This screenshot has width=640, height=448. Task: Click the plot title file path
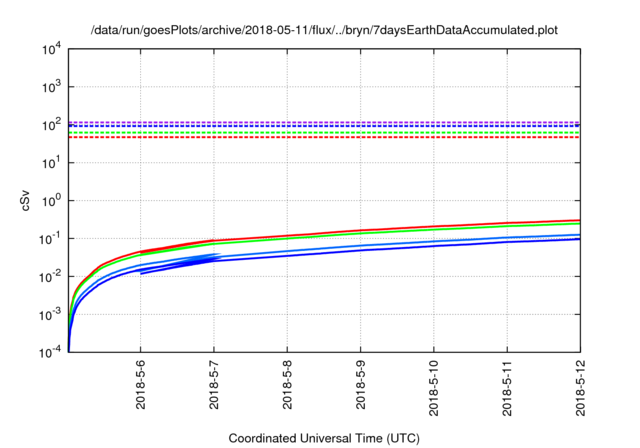pyautogui.click(x=324, y=30)
